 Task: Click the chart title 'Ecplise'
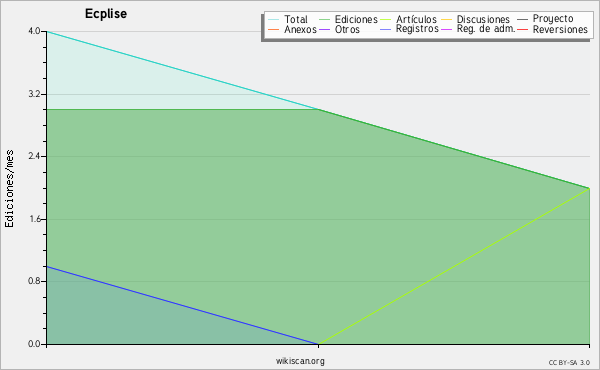(106, 14)
